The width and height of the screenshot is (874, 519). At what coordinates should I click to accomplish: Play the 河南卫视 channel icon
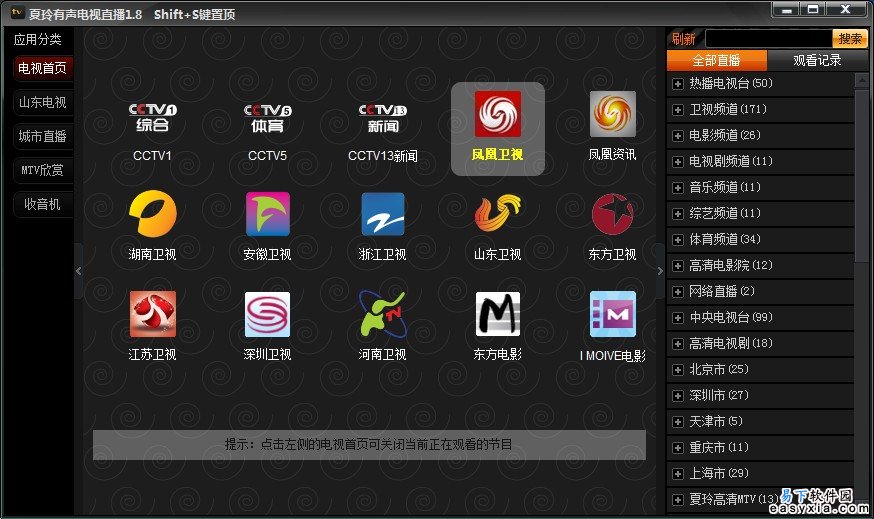(x=382, y=314)
